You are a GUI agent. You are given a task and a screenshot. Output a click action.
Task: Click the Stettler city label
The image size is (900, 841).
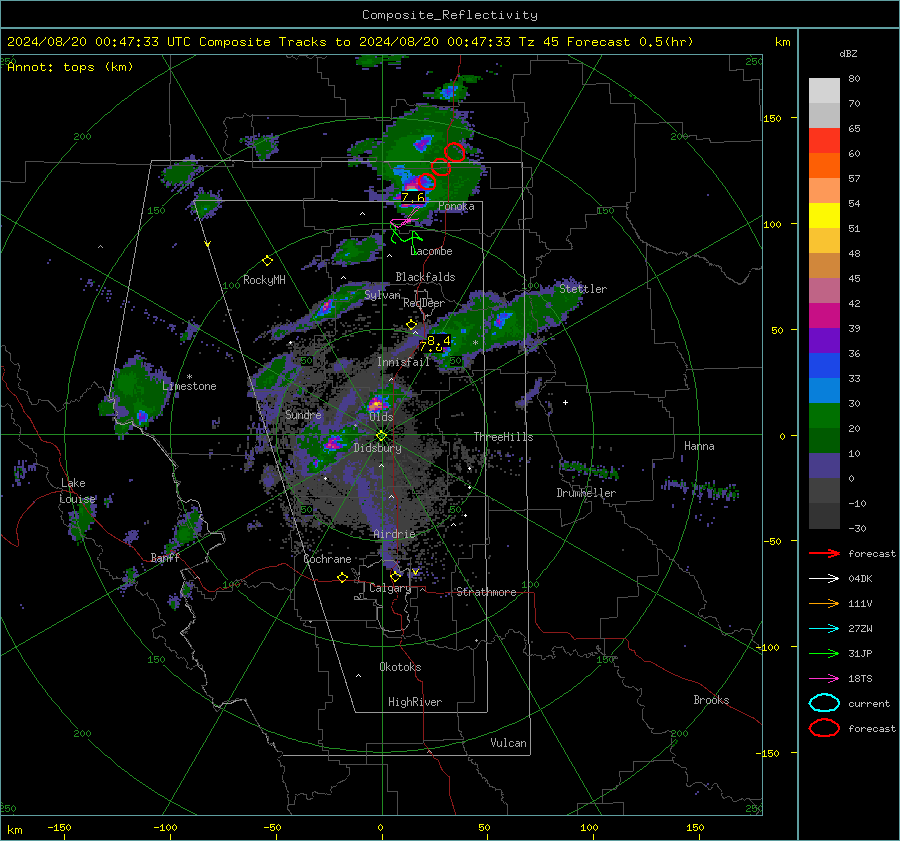coord(583,289)
